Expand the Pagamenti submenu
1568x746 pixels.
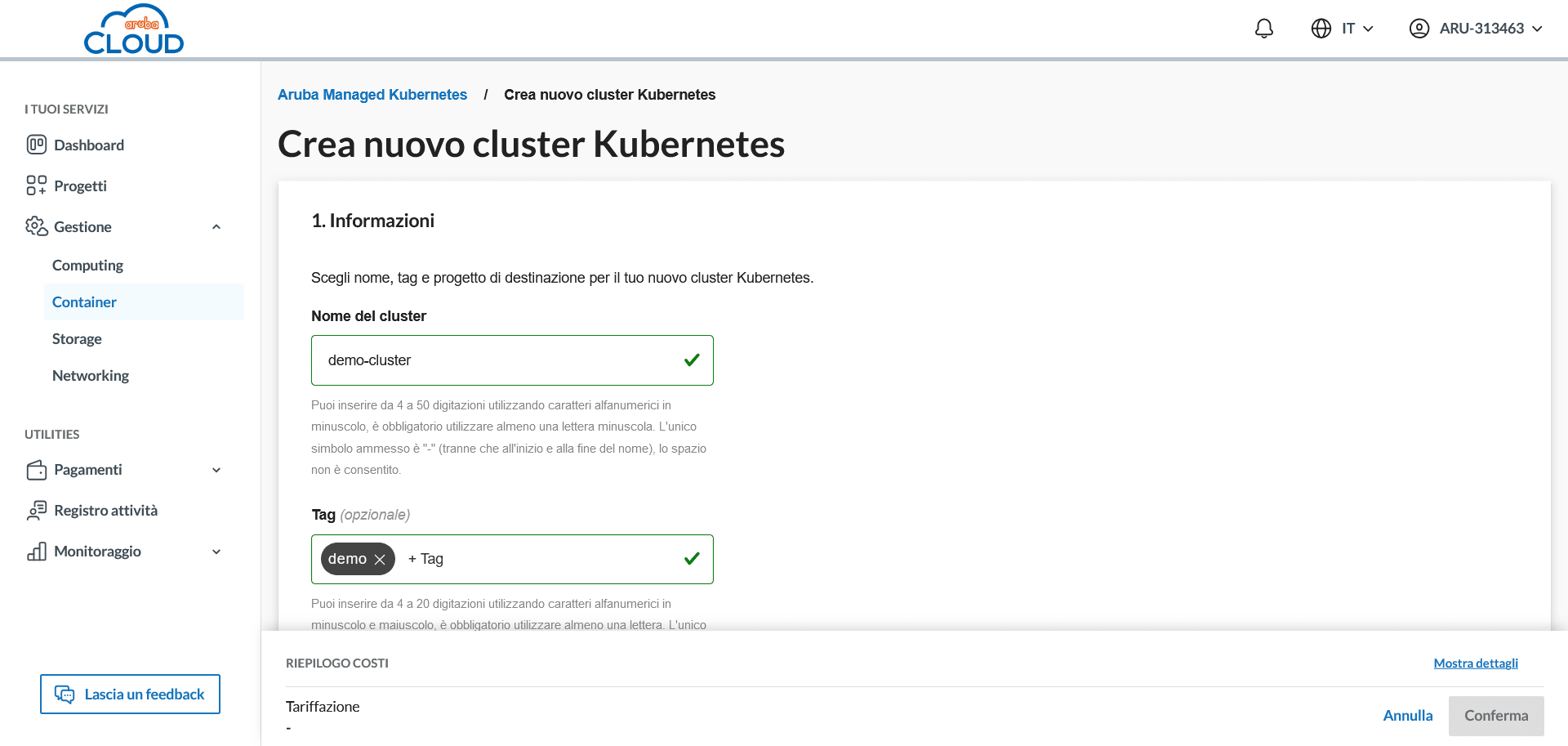coord(216,470)
